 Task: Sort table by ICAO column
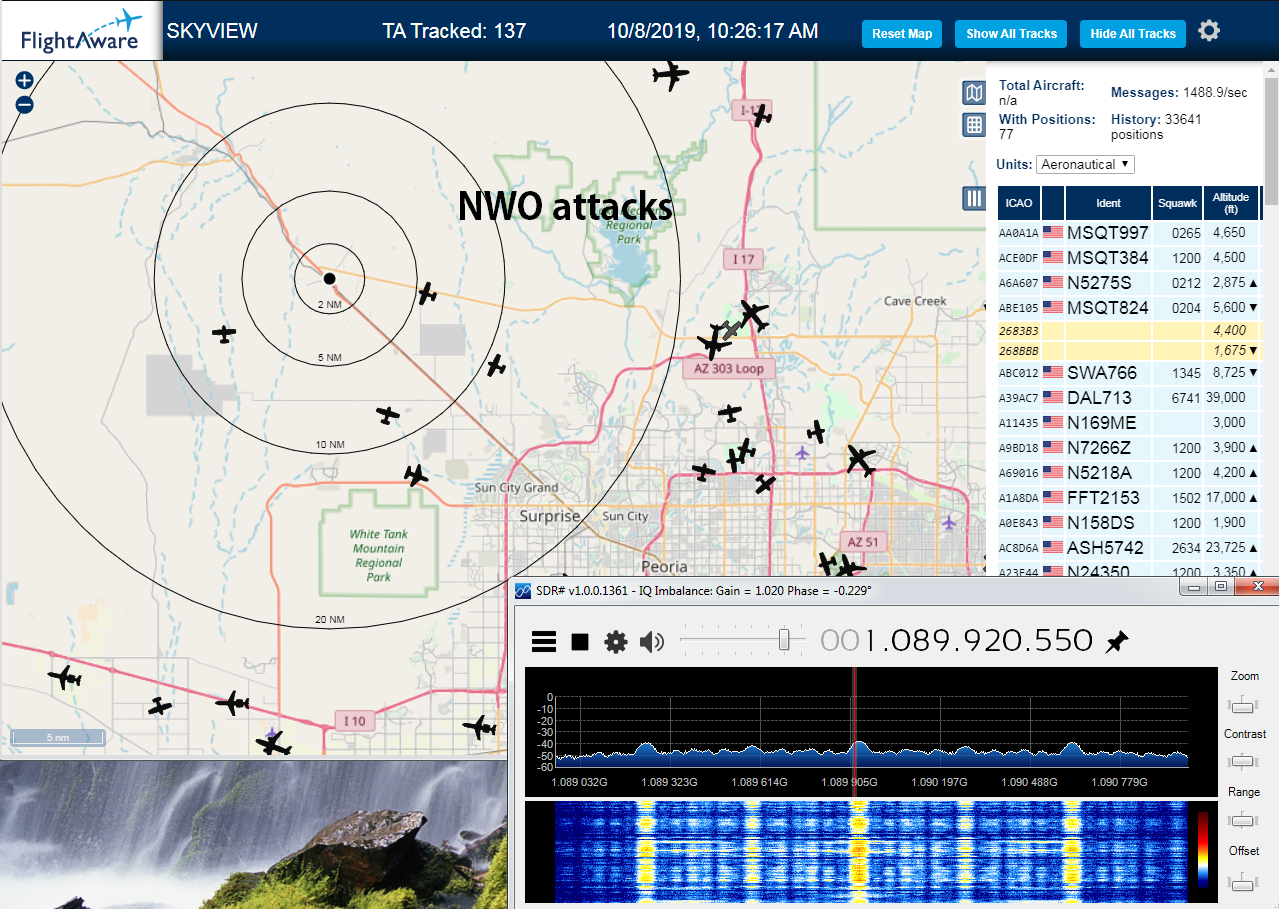tap(1019, 203)
